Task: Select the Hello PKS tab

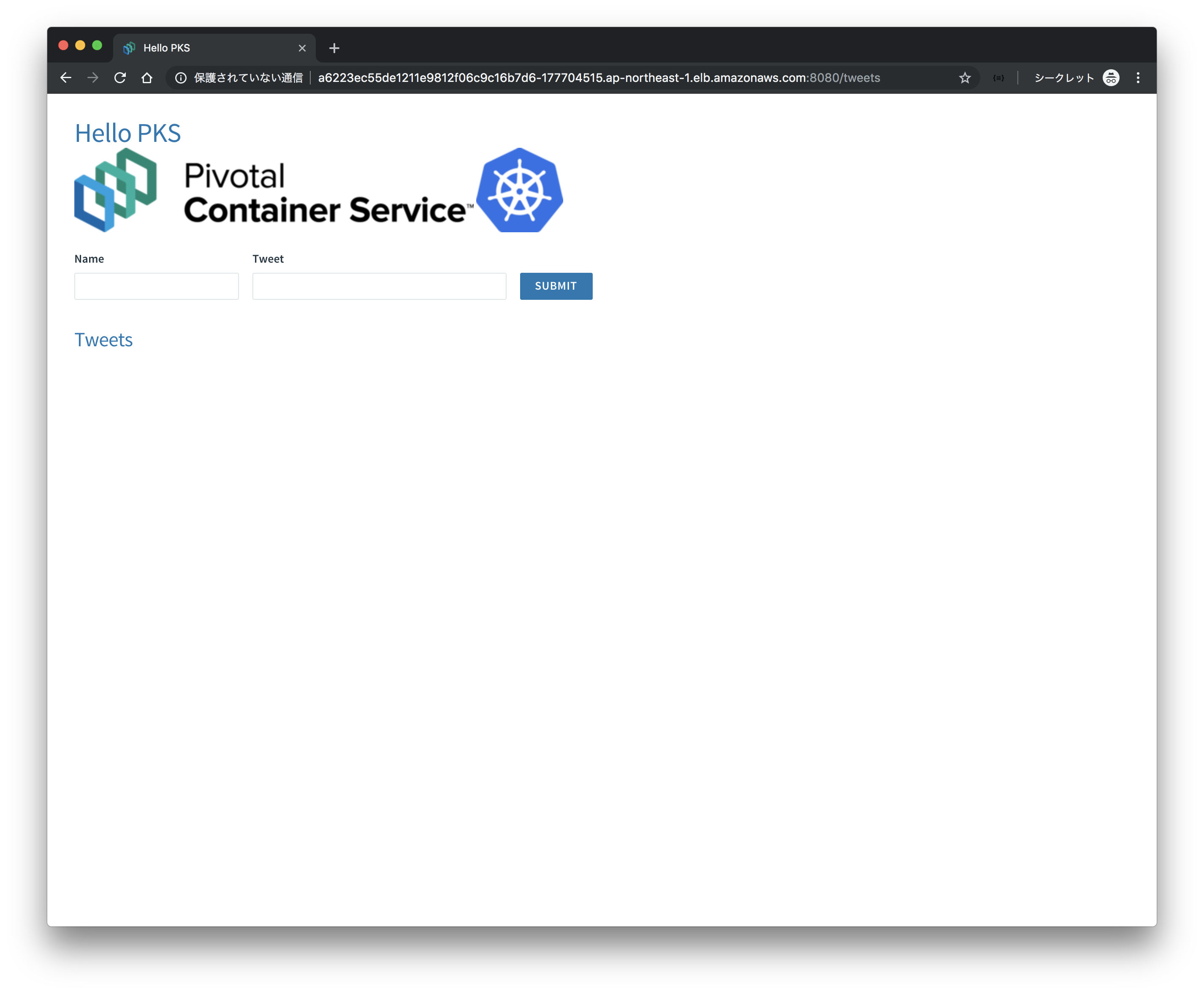Action: click(x=214, y=48)
